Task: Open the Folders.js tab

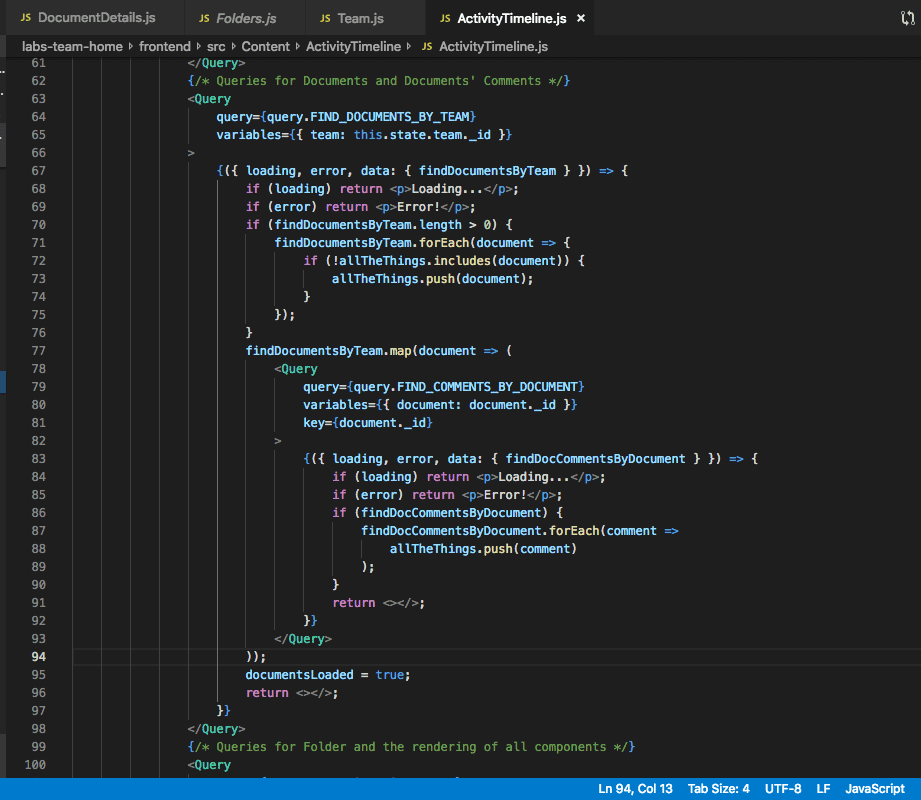Action: (246, 19)
